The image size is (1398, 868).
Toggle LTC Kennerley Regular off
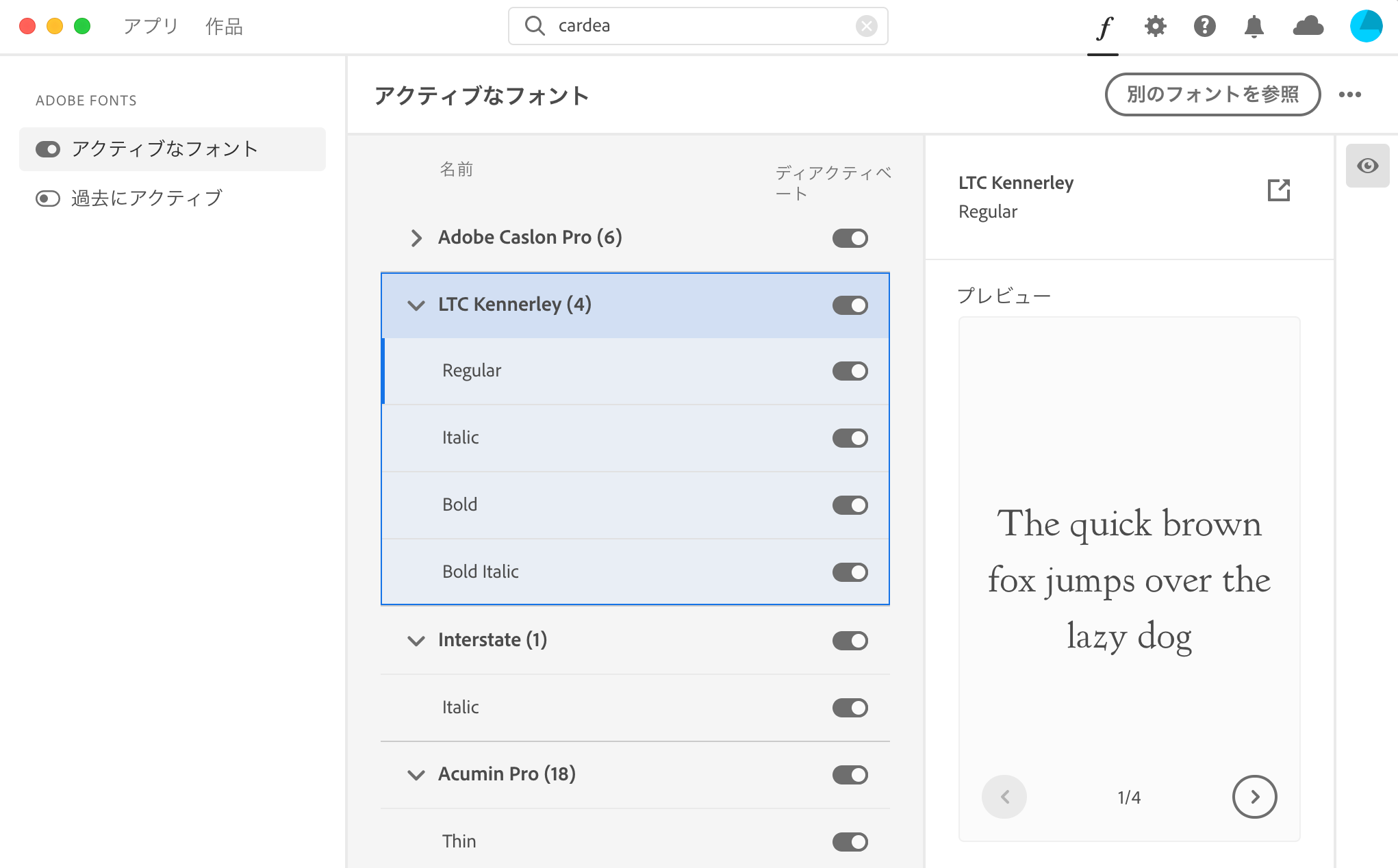[x=850, y=371]
